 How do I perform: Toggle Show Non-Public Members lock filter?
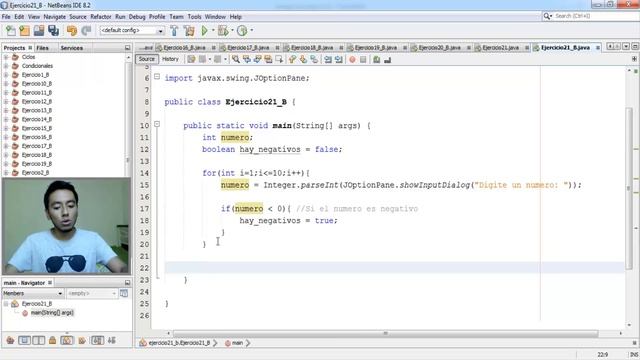(52, 340)
